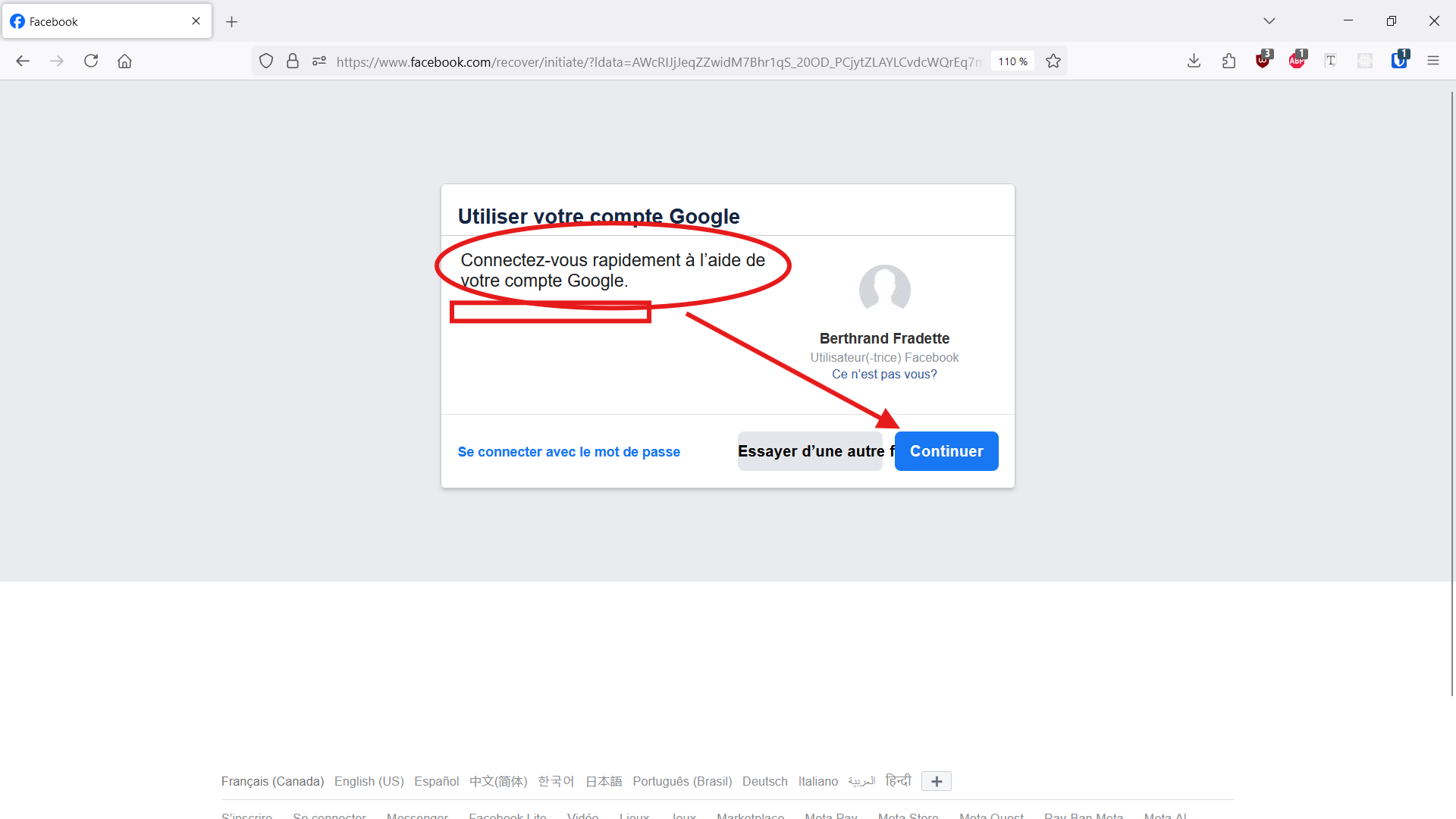Go back to the previous page
This screenshot has width=1456, height=819.
click(23, 61)
